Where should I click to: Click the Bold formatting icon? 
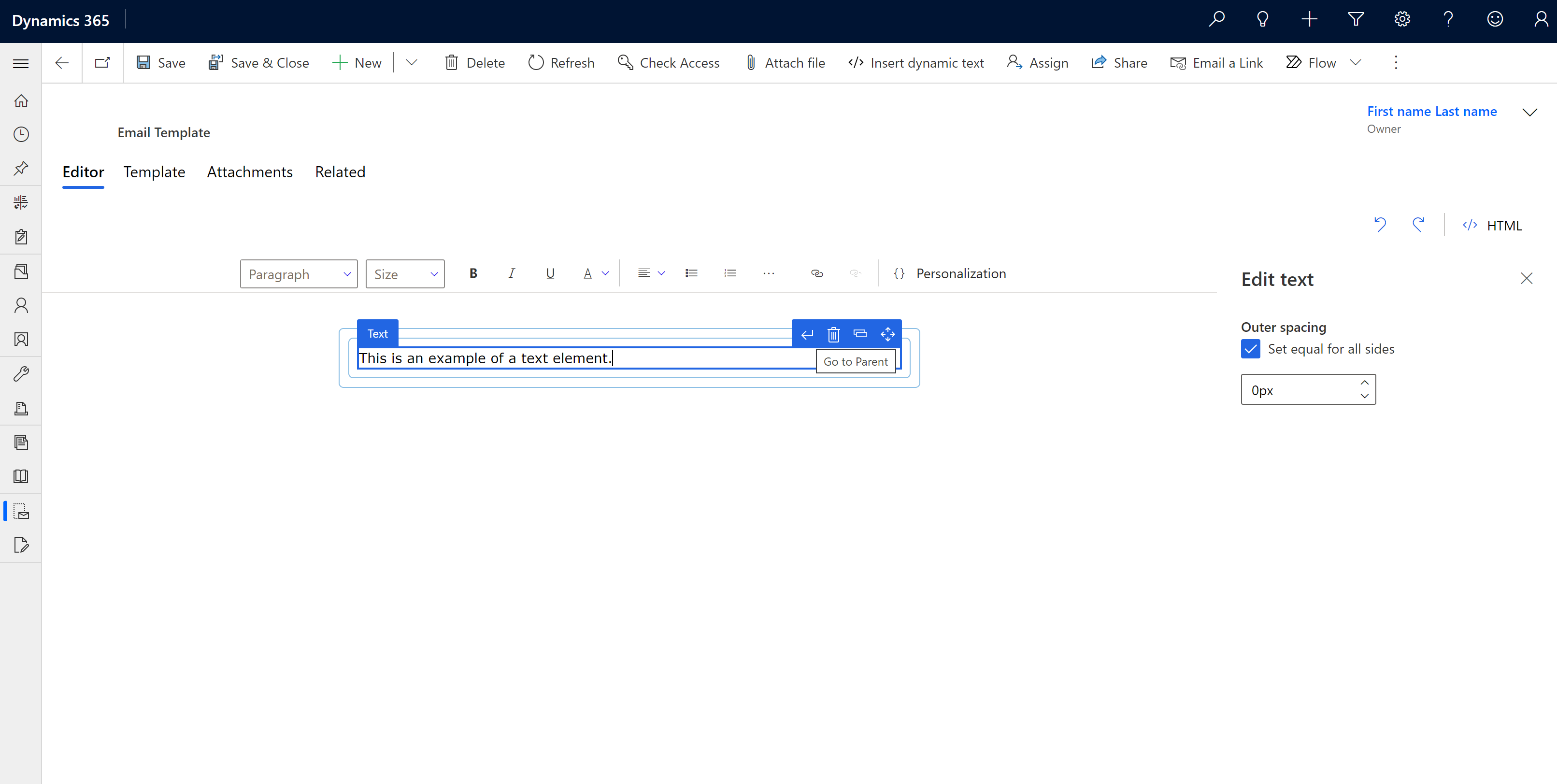click(x=471, y=273)
